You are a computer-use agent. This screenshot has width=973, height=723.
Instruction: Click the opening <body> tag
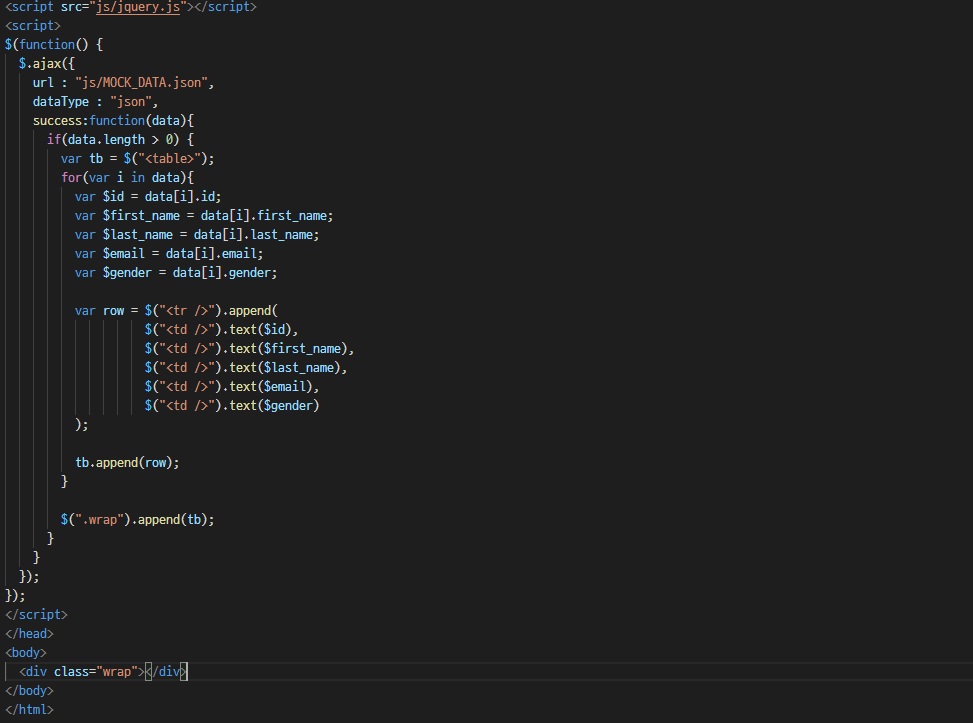pyautogui.click(x=26, y=653)
